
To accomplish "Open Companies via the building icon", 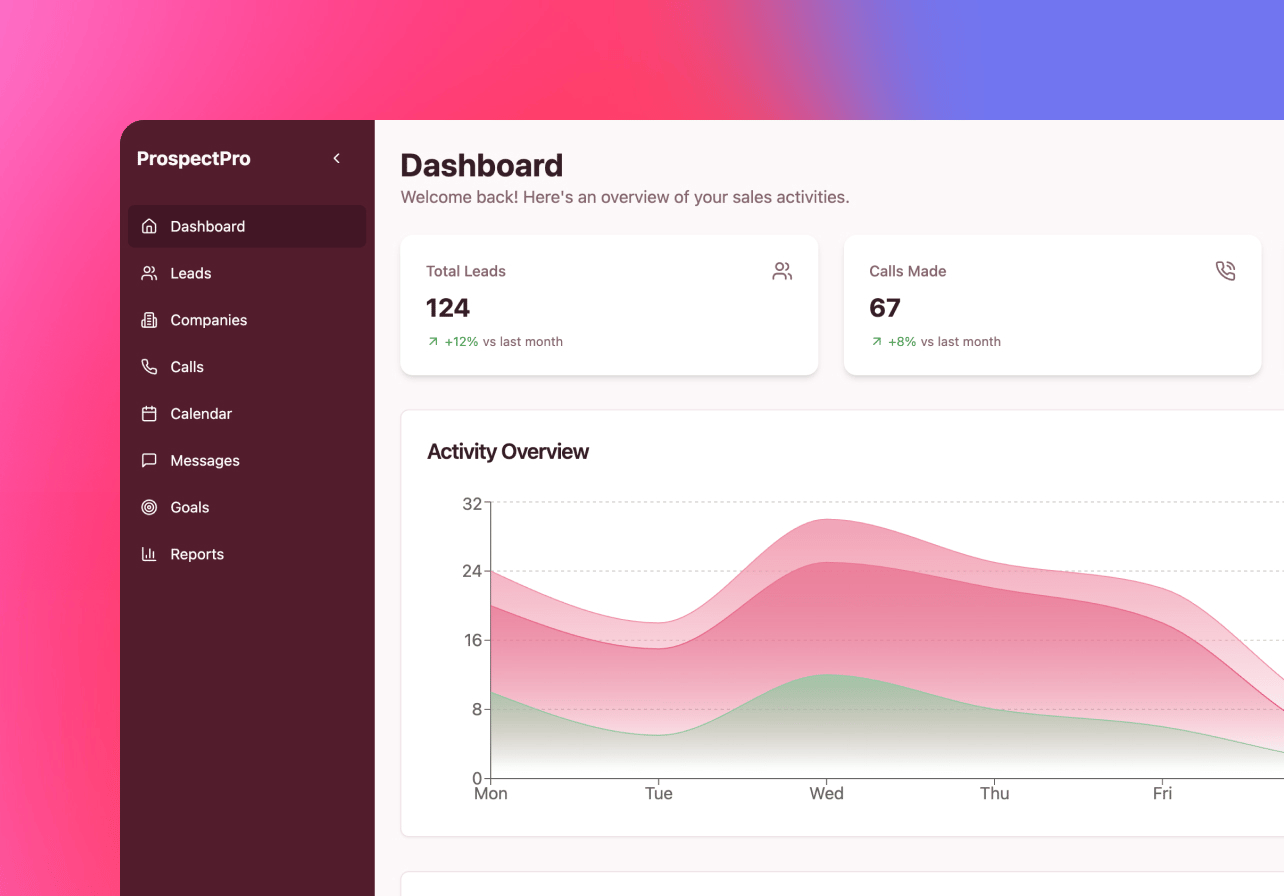I will click(148, 320).
